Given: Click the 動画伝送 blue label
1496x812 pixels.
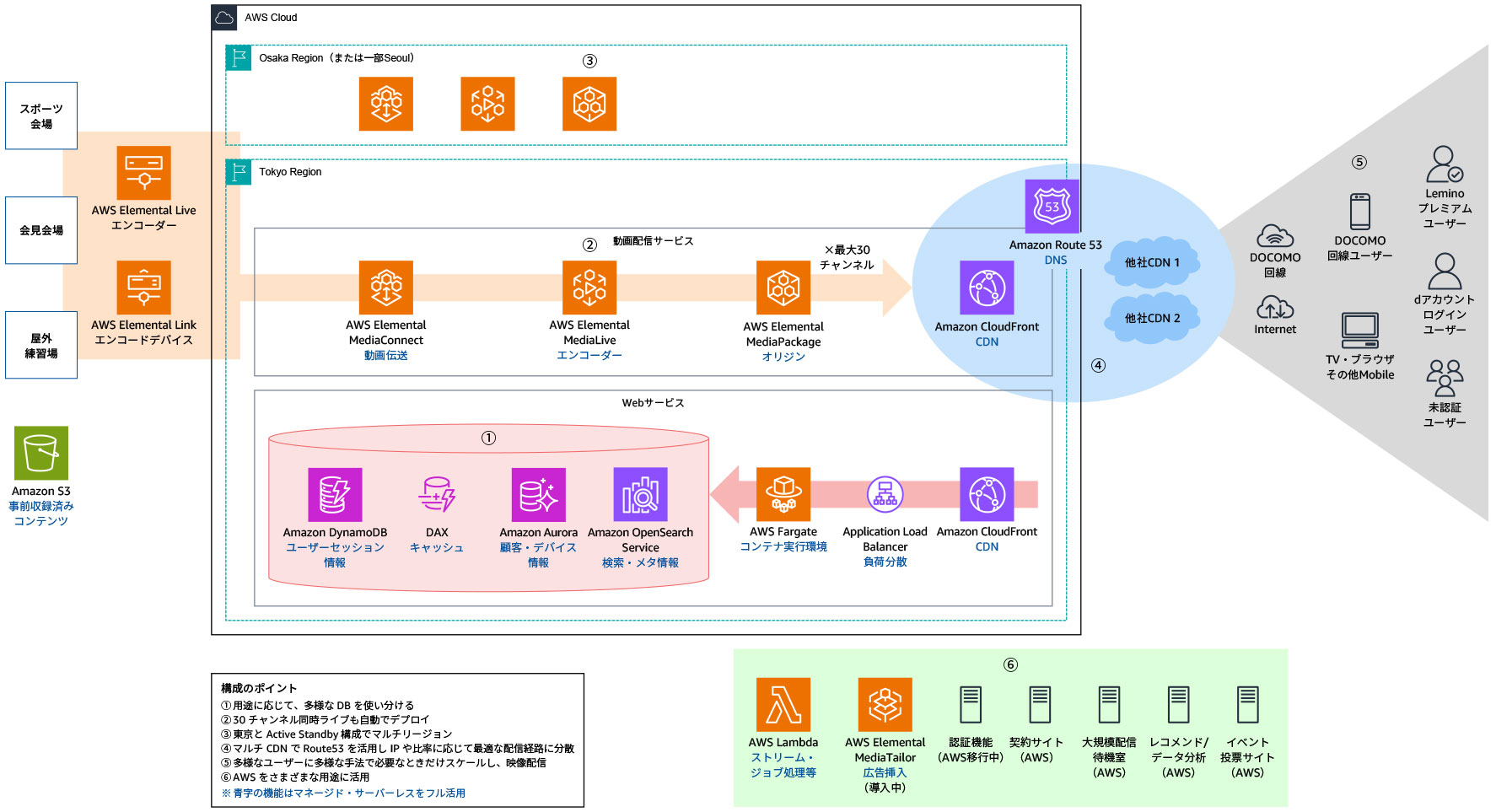Looking at the screenshot, I should coord(386,356).
